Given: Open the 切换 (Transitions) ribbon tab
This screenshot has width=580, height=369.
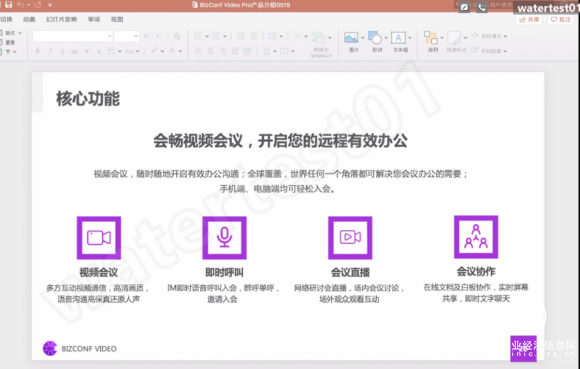Looking at the screenshot, I should (6, 19).
